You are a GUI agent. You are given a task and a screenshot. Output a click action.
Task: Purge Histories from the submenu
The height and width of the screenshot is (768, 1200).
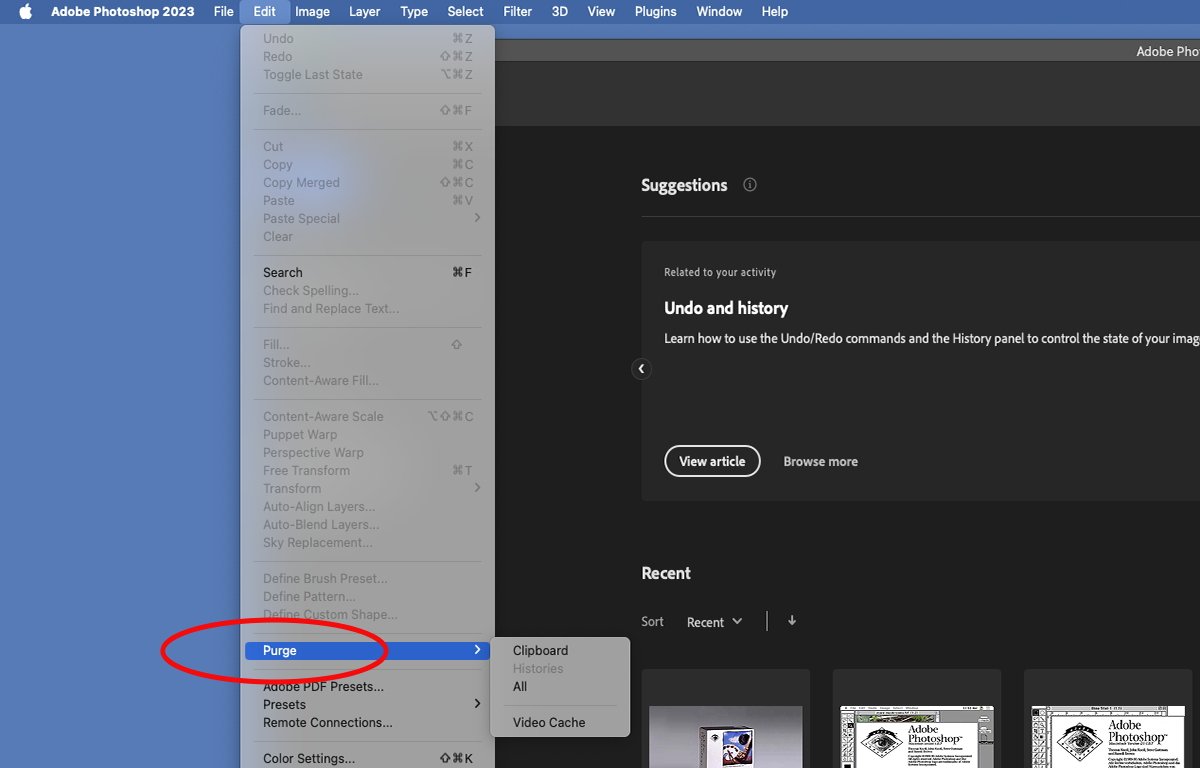[x=540, y=668]
